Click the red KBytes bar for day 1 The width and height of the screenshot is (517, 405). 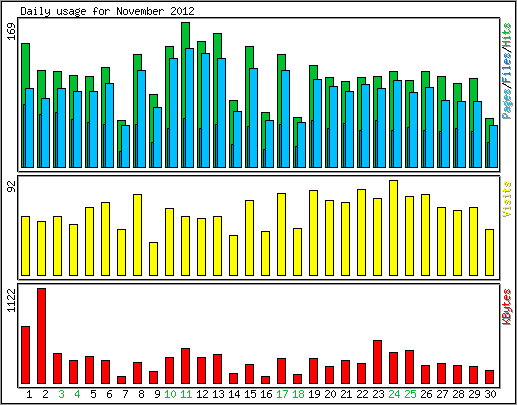(x=26, y=355)
